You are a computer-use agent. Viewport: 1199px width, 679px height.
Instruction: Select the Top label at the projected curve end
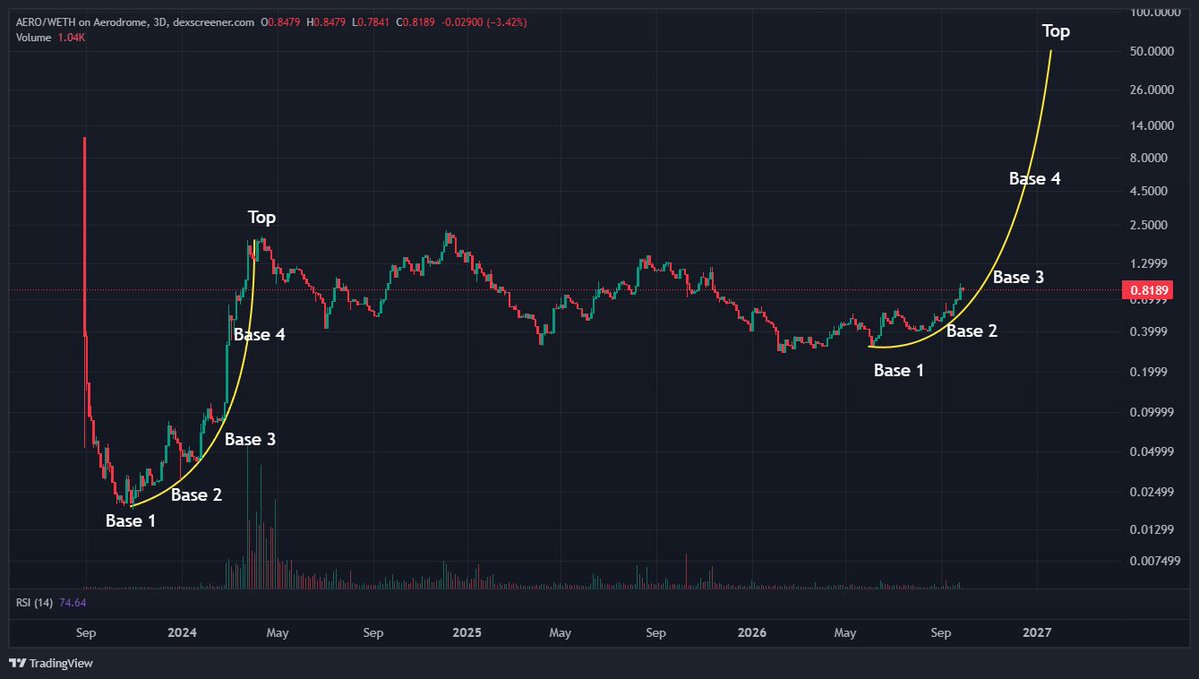pyautogui.click(x=1055, y=31)
